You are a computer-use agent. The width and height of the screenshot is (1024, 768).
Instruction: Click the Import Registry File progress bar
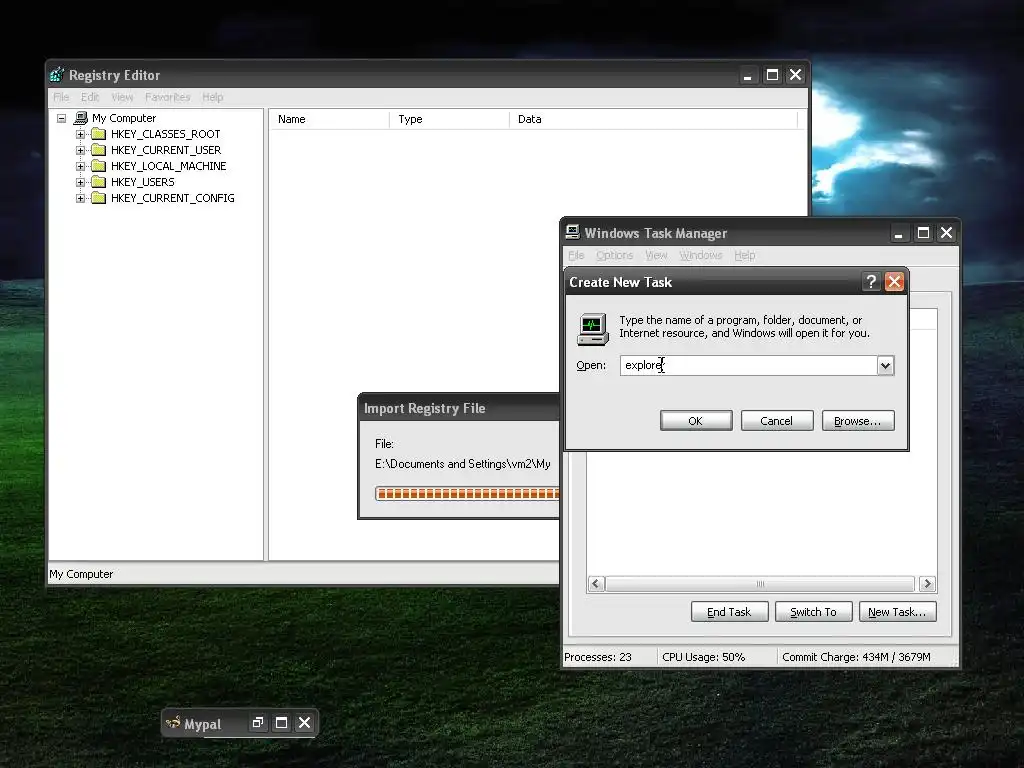pyautogui.click(x=467, y=494)
